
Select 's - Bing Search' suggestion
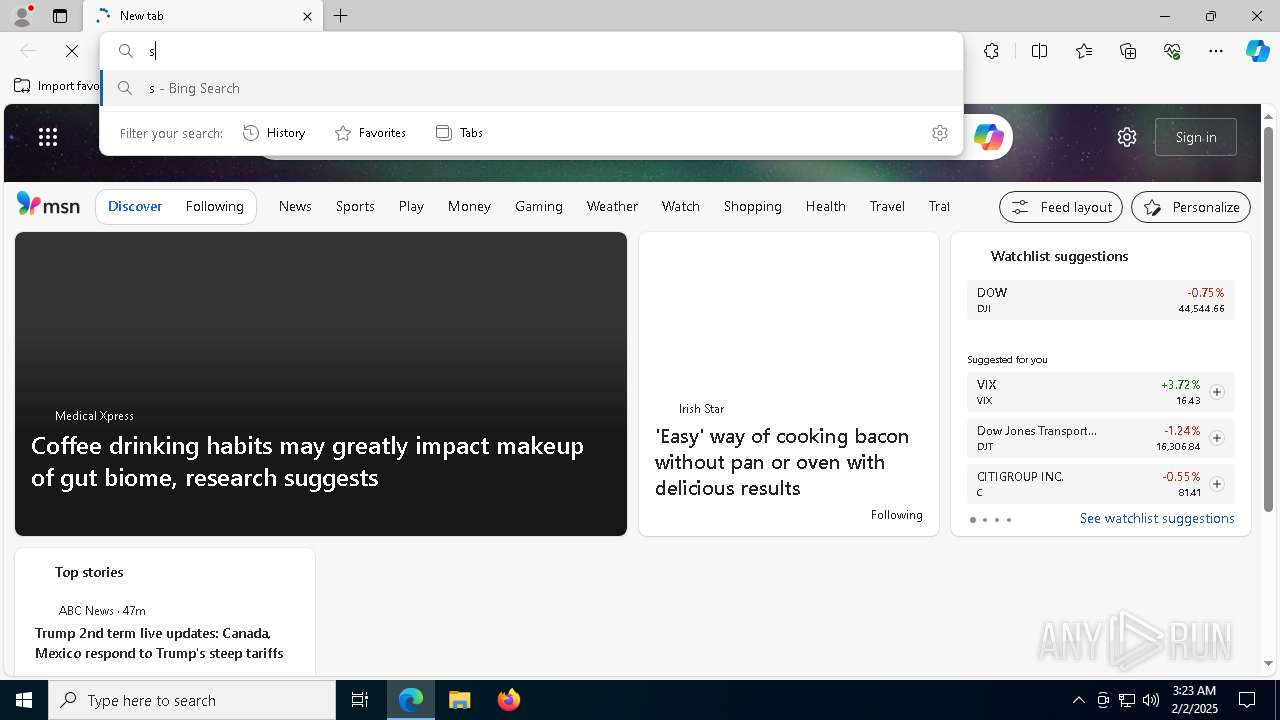(x=531, y=88)
